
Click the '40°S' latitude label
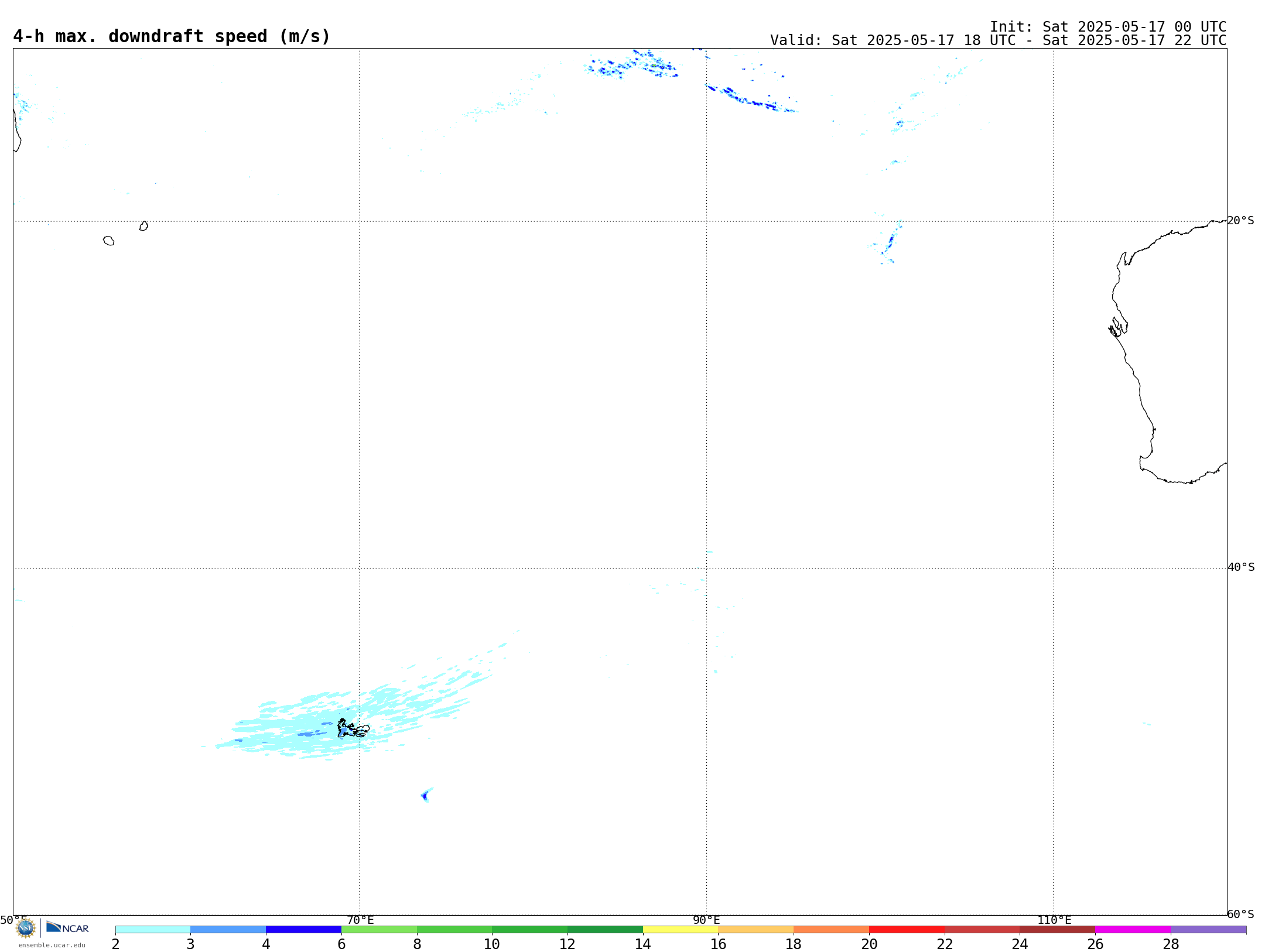tap(1241, 567)
